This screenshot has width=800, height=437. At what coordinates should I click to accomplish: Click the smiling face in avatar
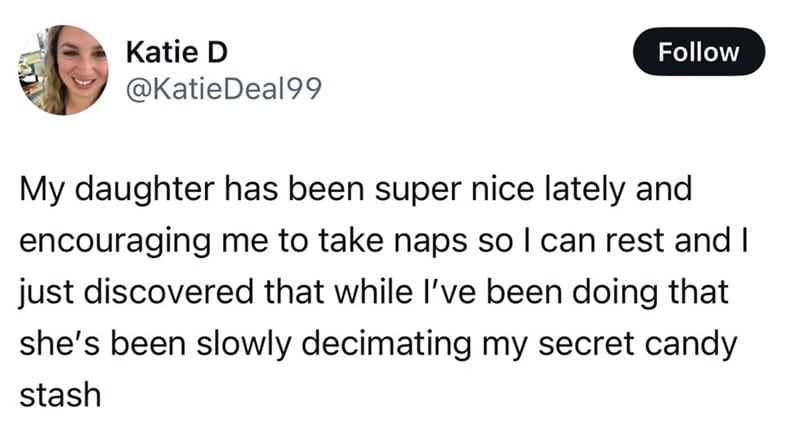[75, 68]
